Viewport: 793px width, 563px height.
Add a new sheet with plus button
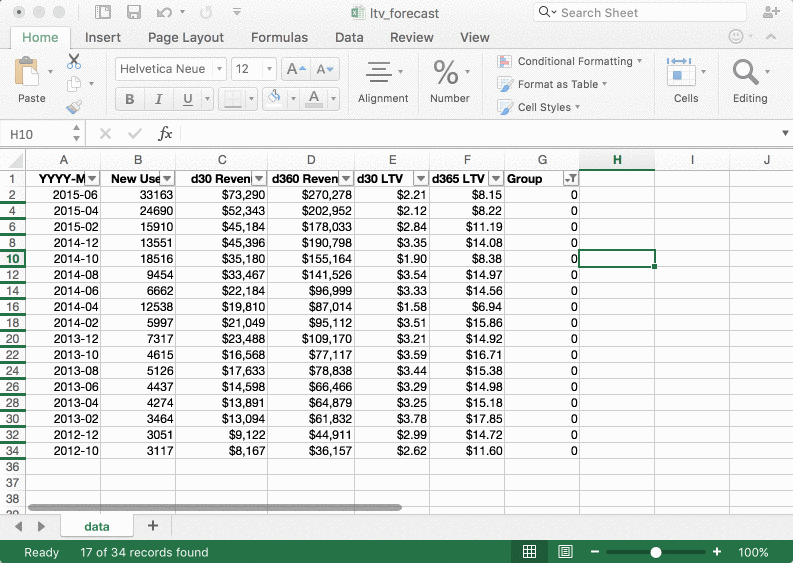coord(153,526)
